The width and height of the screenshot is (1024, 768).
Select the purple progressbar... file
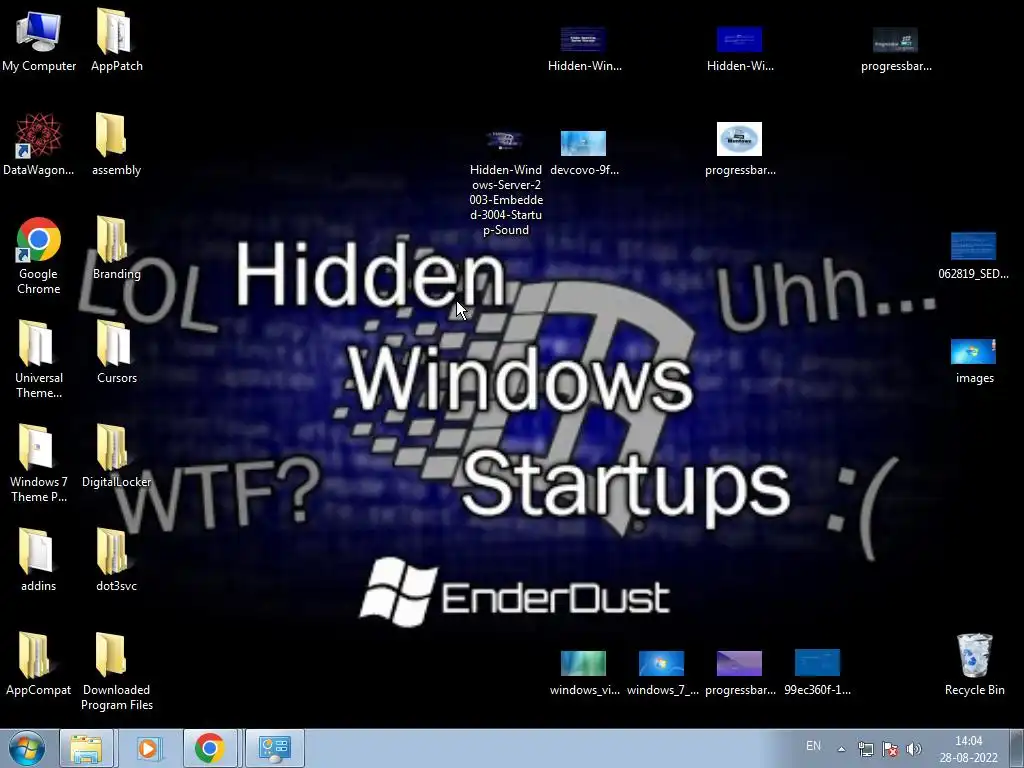(x=740, y=673)
